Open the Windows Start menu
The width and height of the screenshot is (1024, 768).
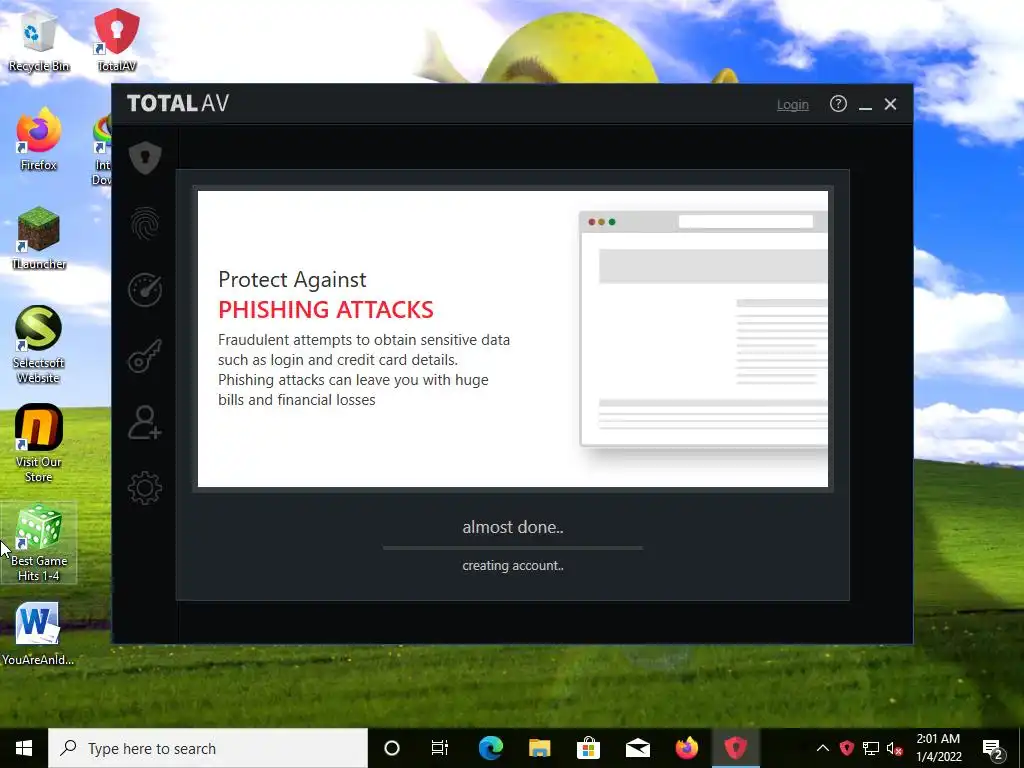[x=24, y=748]
